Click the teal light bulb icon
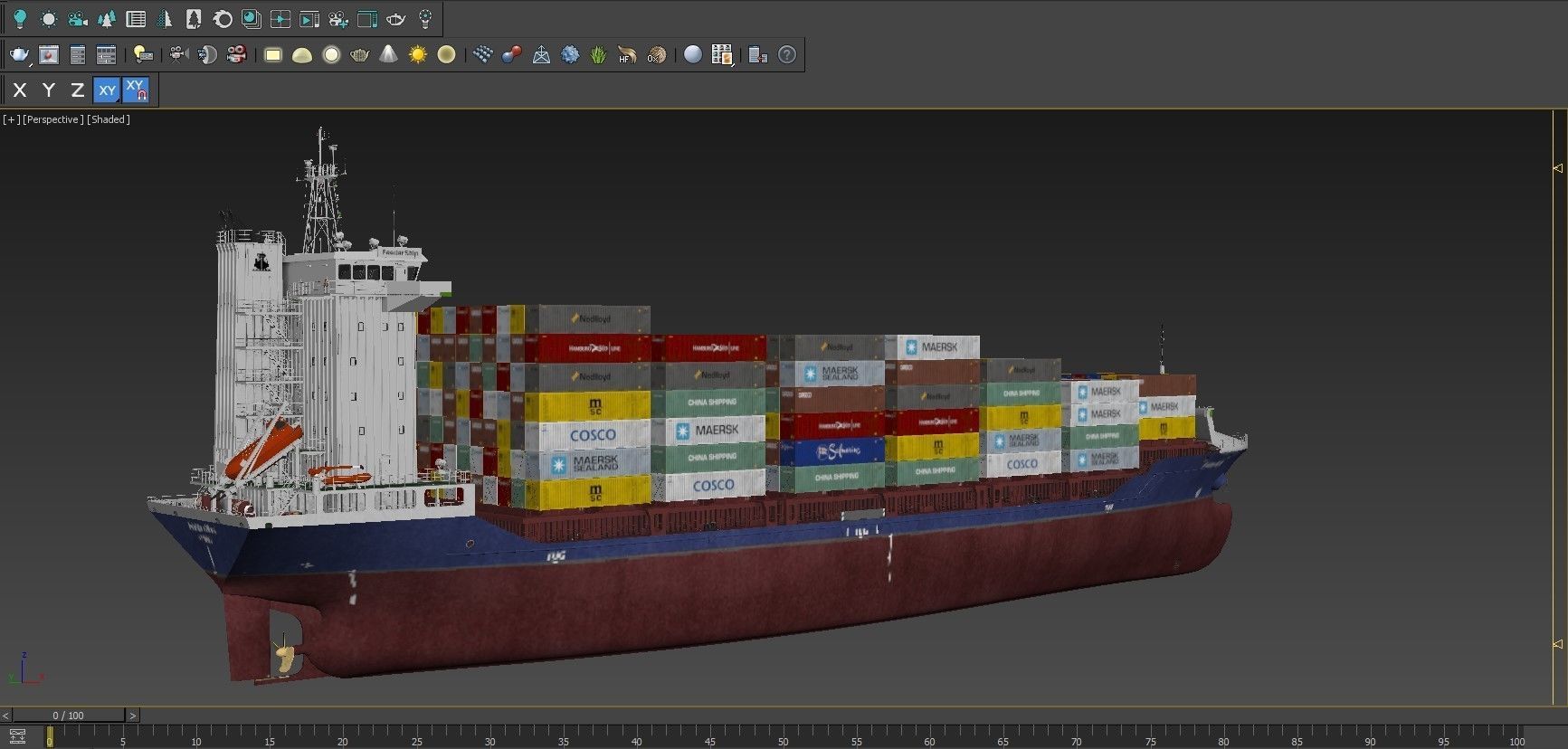The image size is (1568, 749). 20,18
